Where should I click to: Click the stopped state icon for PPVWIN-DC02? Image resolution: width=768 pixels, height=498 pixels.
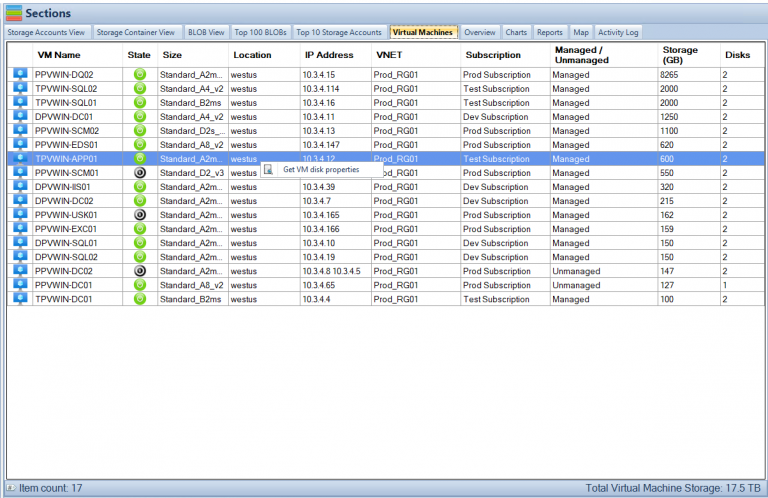pos(140,271)
